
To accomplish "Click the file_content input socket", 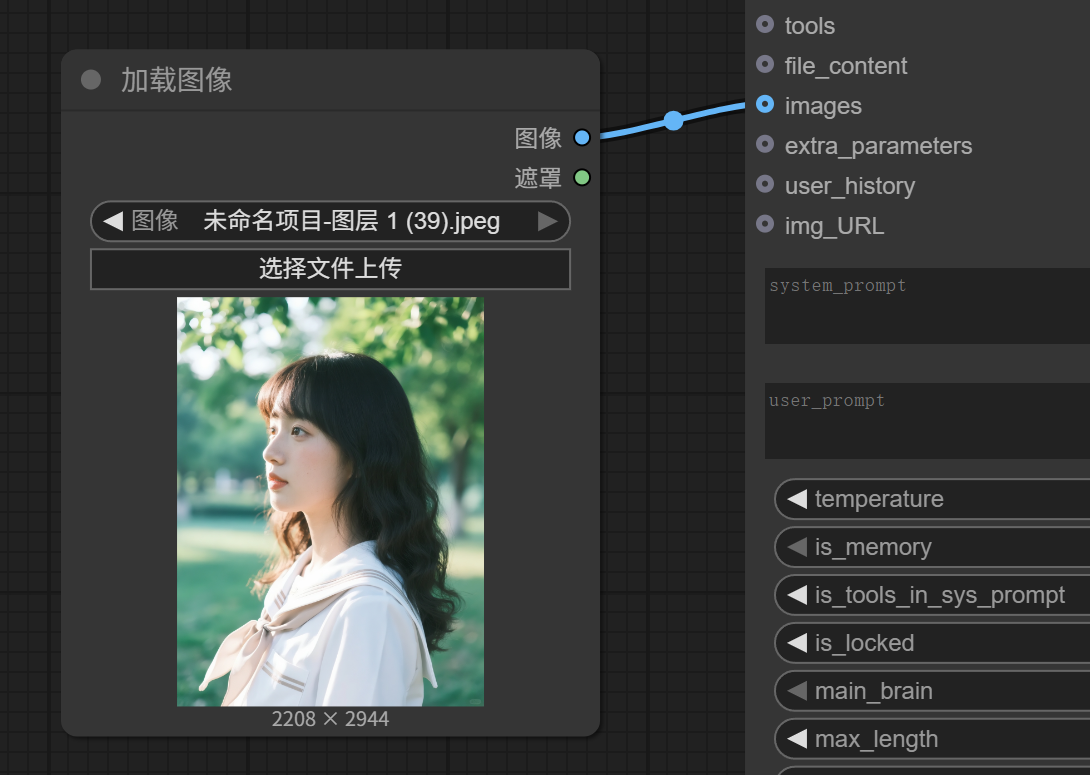I will [765, 64].
